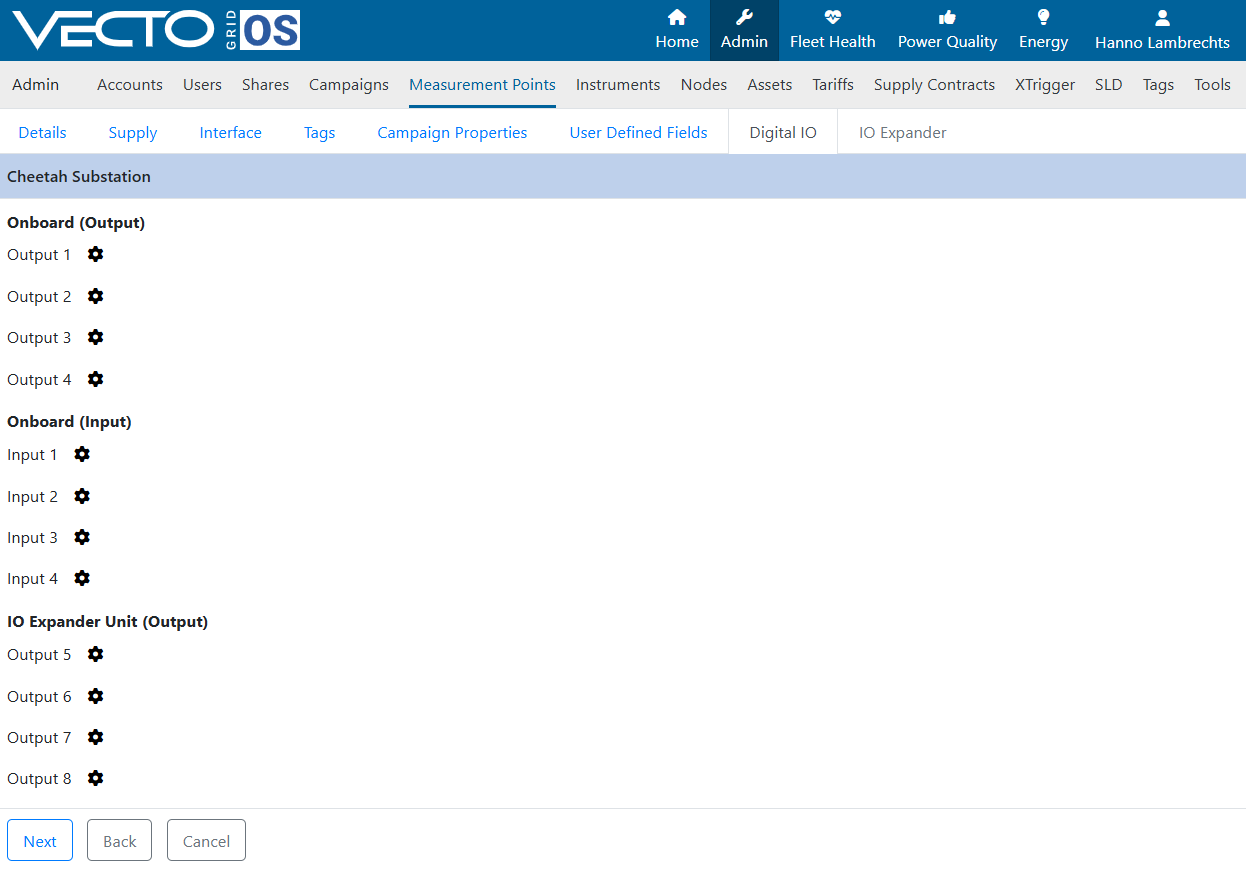The image size is (1246, 870).
Task: Open settings gear for Output 1
Action: pyautogui.click(x=95, y=254)
